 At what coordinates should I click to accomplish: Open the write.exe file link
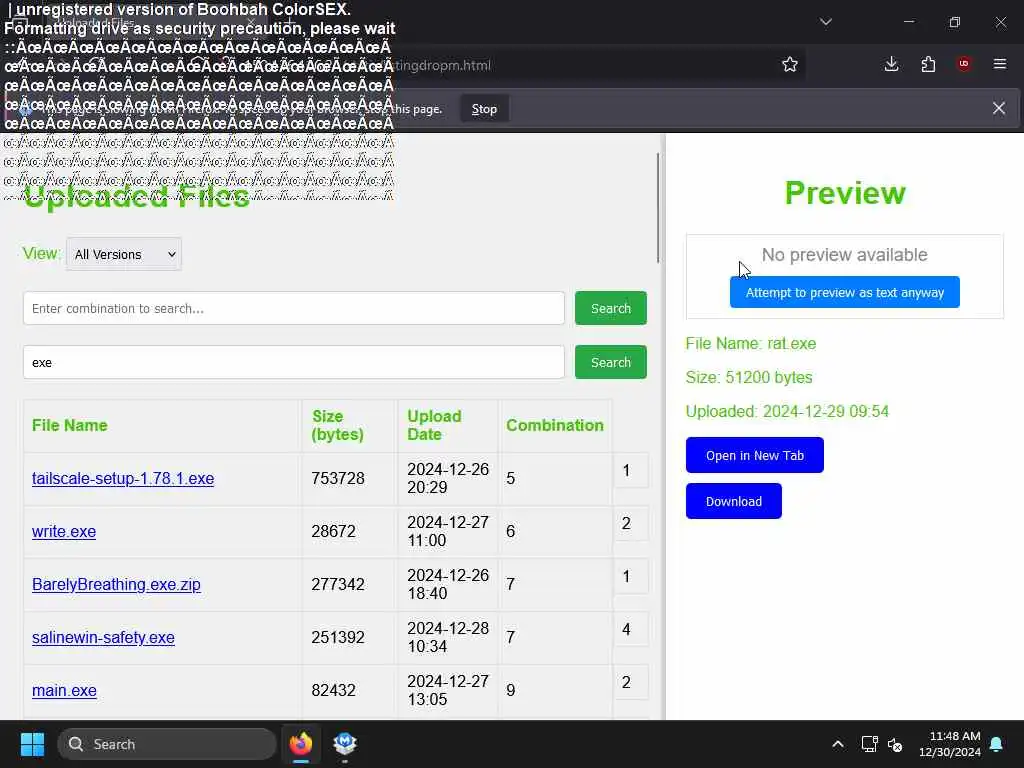pyautogui.click(x=64, y=532)
